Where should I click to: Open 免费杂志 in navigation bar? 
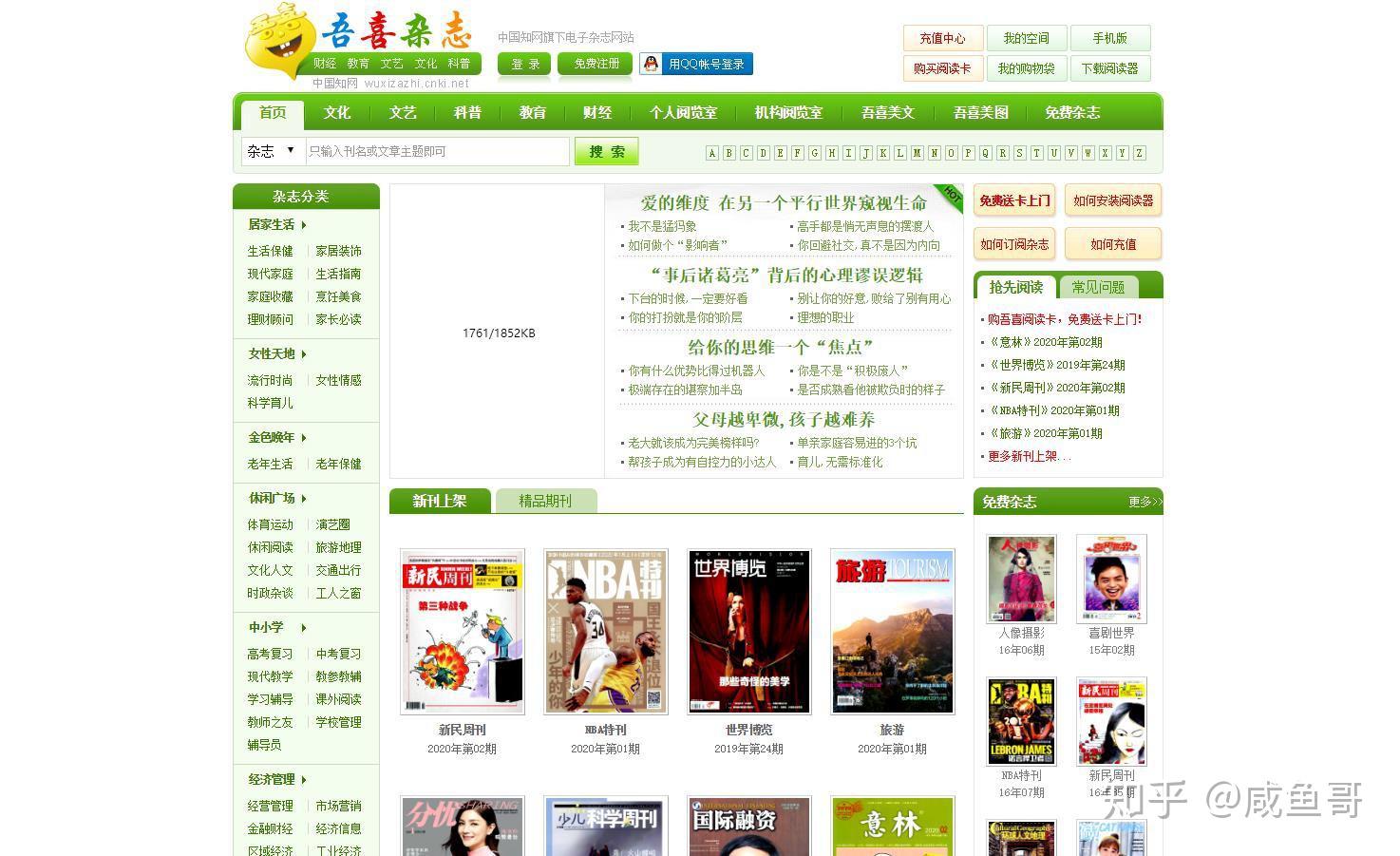(x=1072, y=113)
